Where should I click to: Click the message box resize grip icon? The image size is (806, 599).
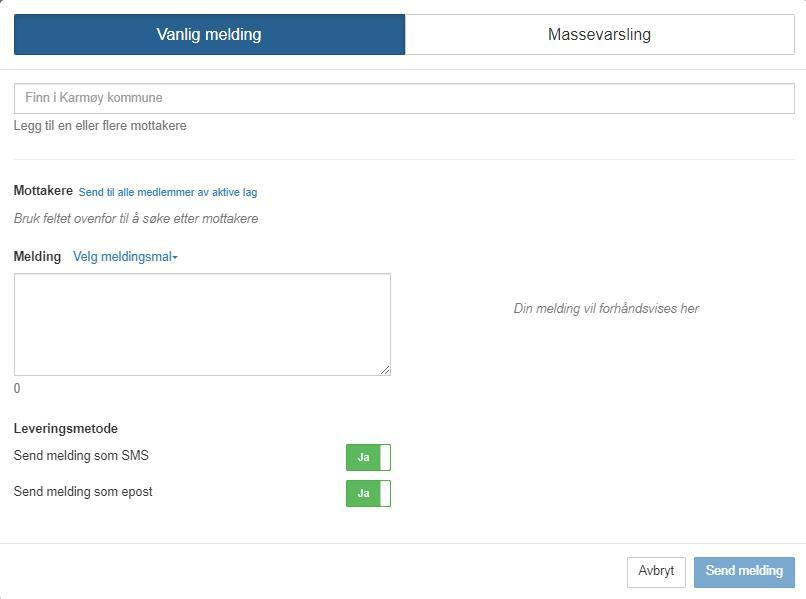(x=385, y=370)
